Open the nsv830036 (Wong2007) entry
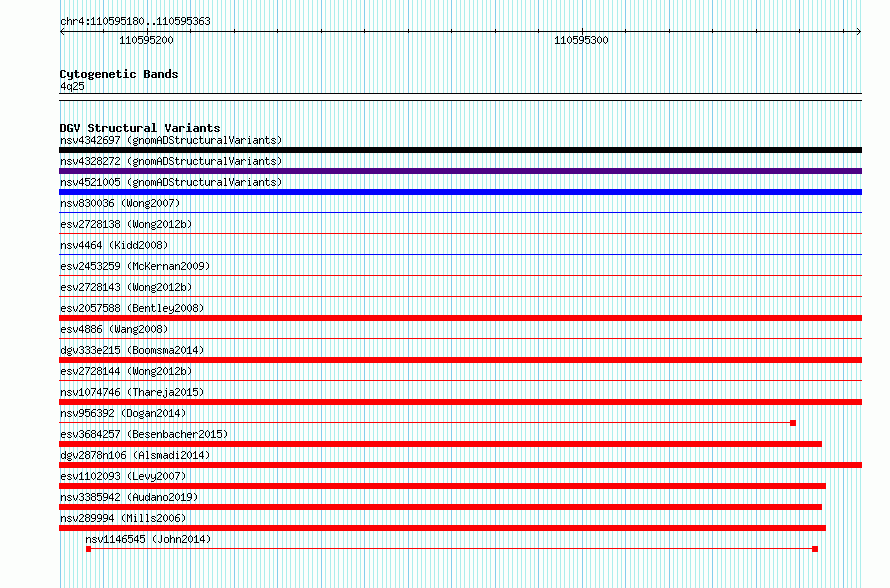This screenshot has width=890, height=588. 120,203
